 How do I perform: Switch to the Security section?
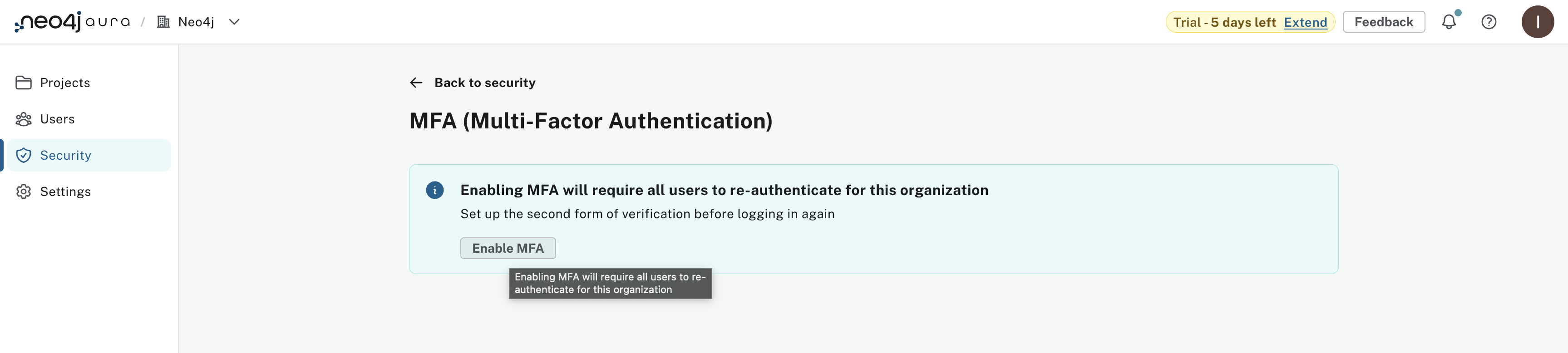pos(66,155)
